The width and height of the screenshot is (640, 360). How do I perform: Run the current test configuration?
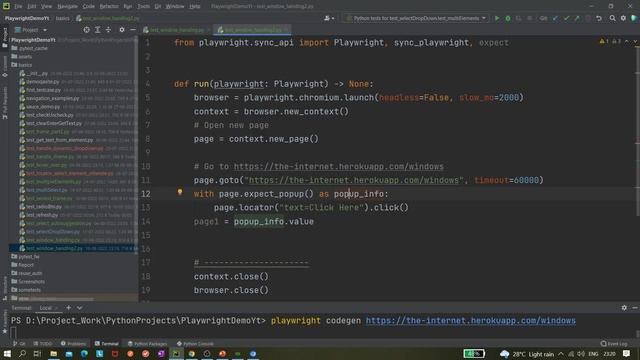[497, 18]
